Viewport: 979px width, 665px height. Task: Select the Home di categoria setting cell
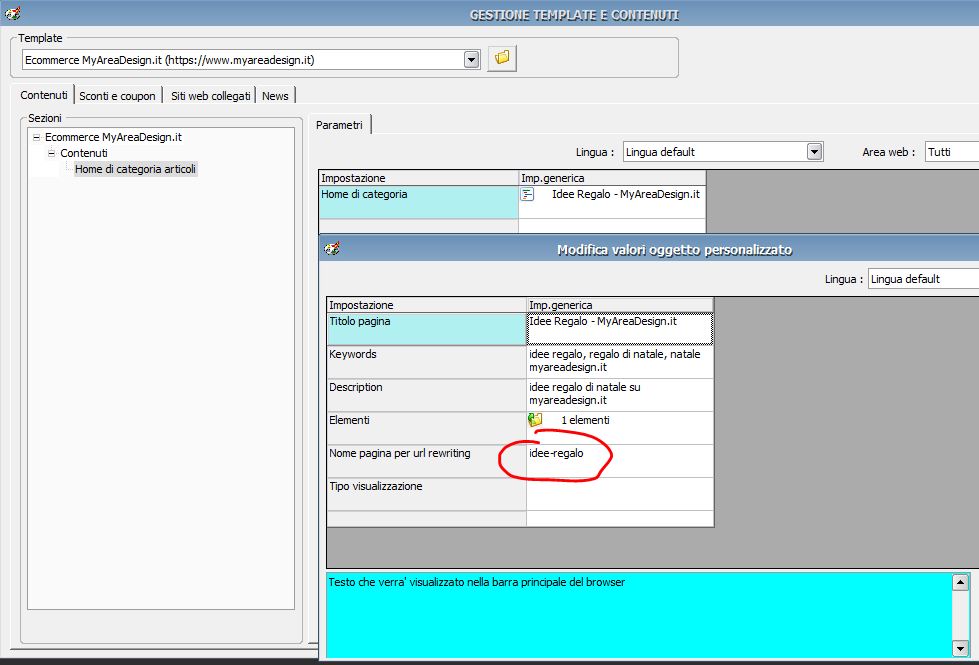point(418,202)
